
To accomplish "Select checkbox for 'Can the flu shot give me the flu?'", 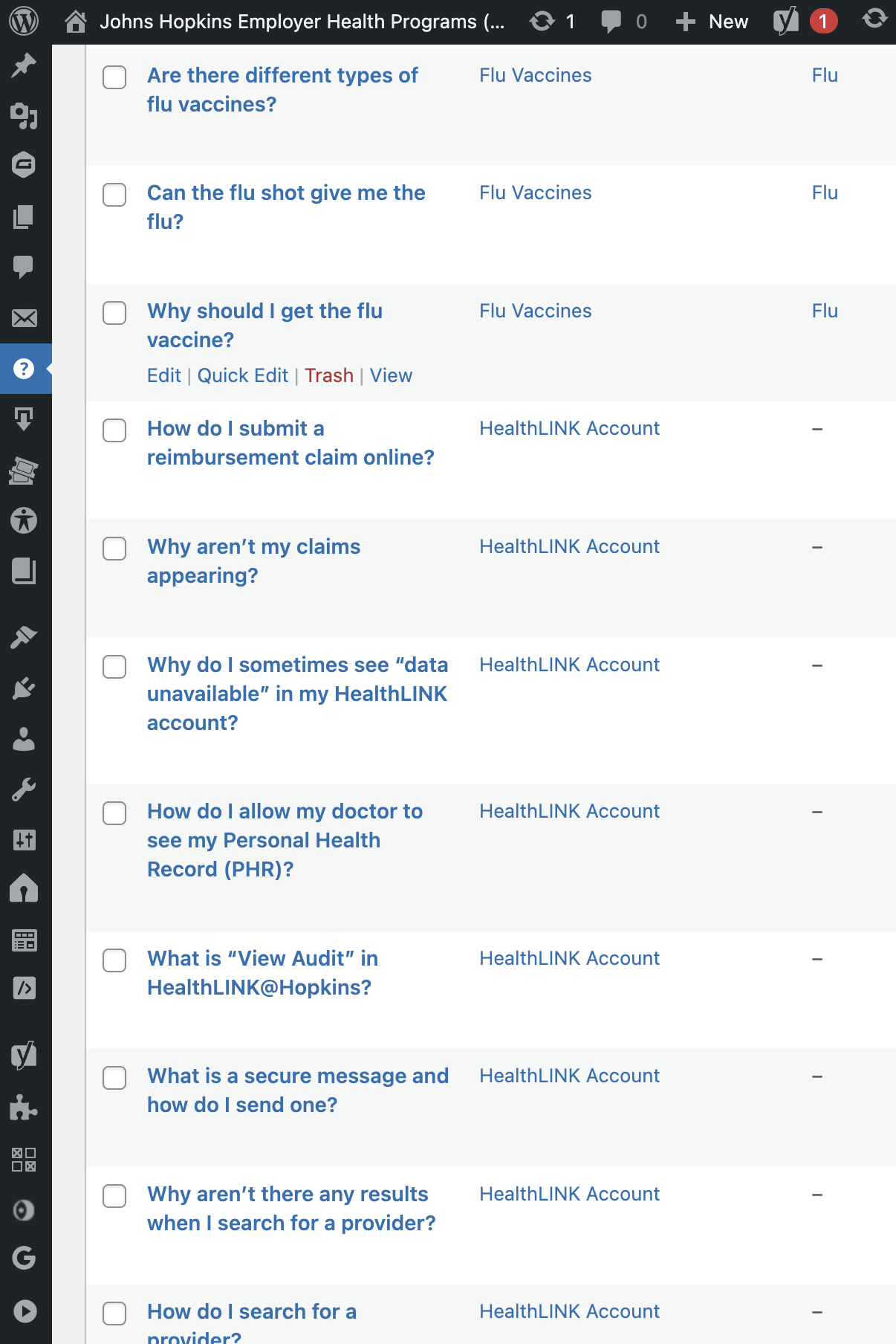I will (114, 195).
